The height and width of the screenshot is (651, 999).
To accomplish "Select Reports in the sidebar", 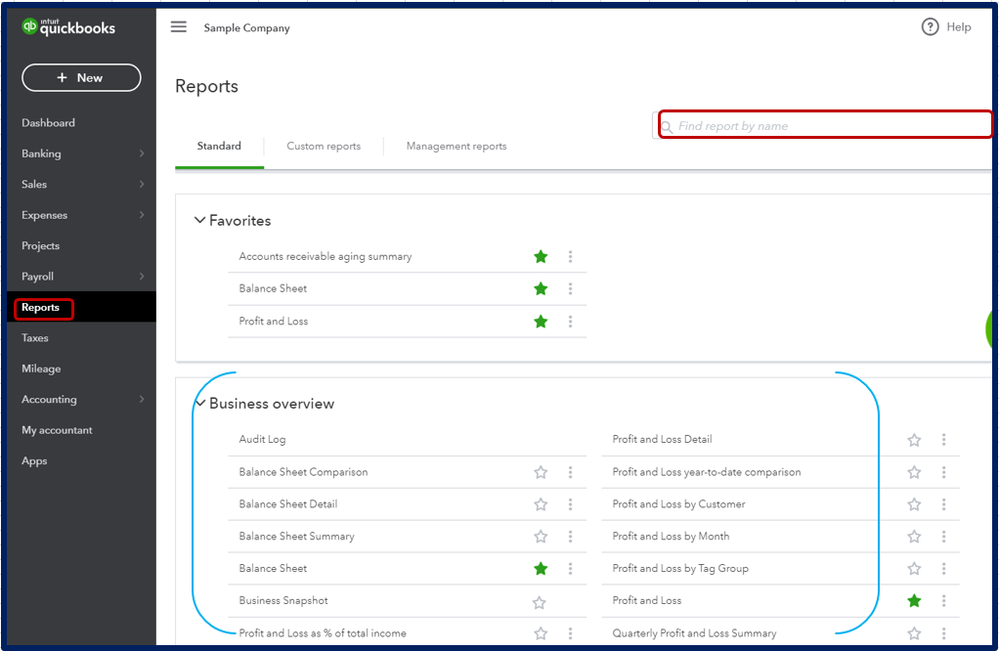I will click(41, 308).
